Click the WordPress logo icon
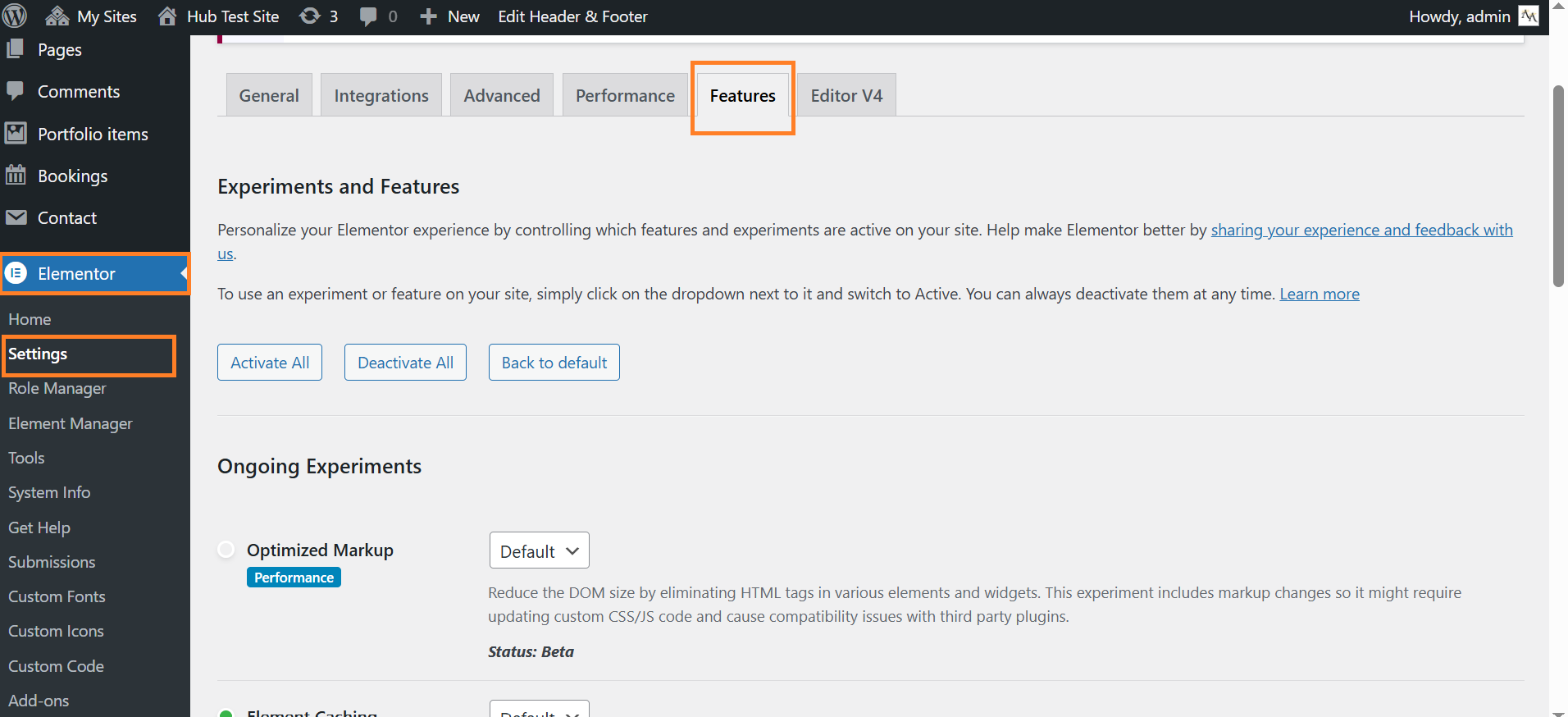The width and height of the screenshot is (1568, 717). click(x=15, y=16)
